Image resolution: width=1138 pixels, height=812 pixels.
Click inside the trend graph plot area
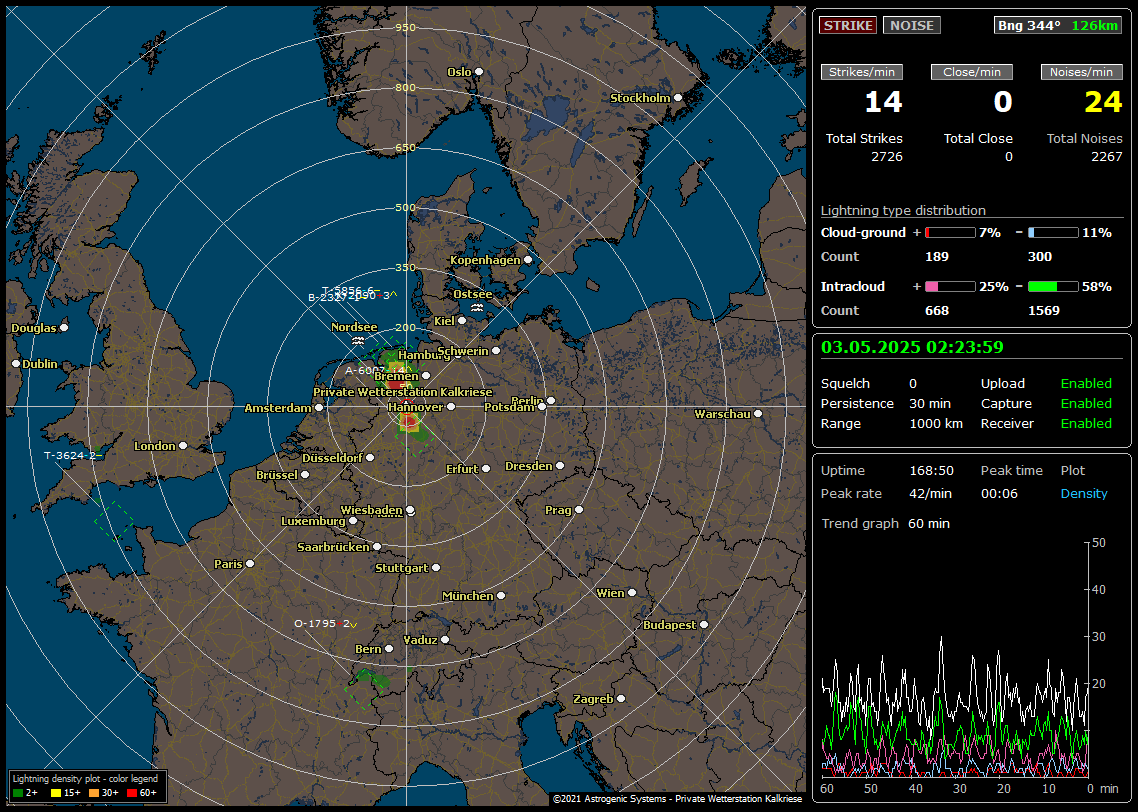954,660
